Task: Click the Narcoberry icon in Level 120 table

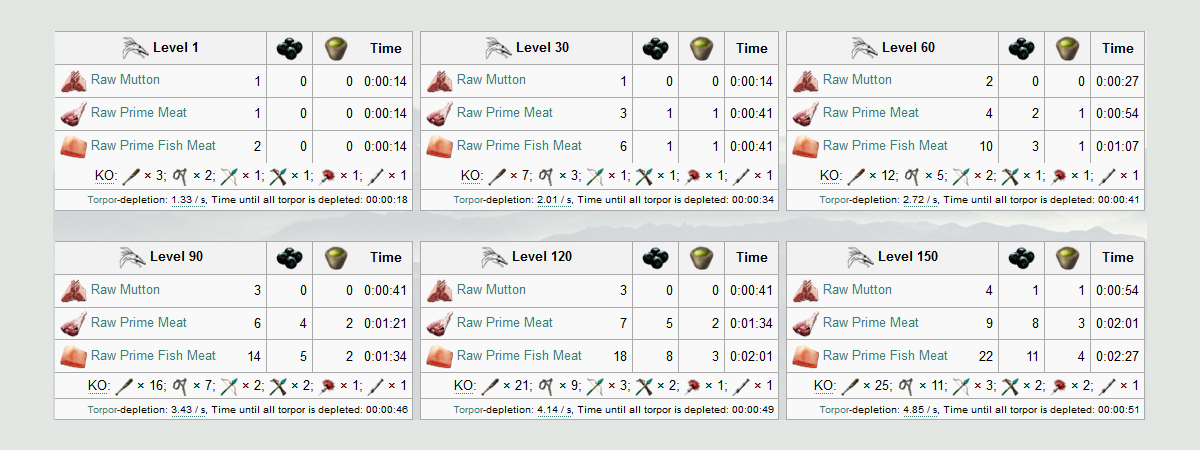Action: tap(655, 258)
